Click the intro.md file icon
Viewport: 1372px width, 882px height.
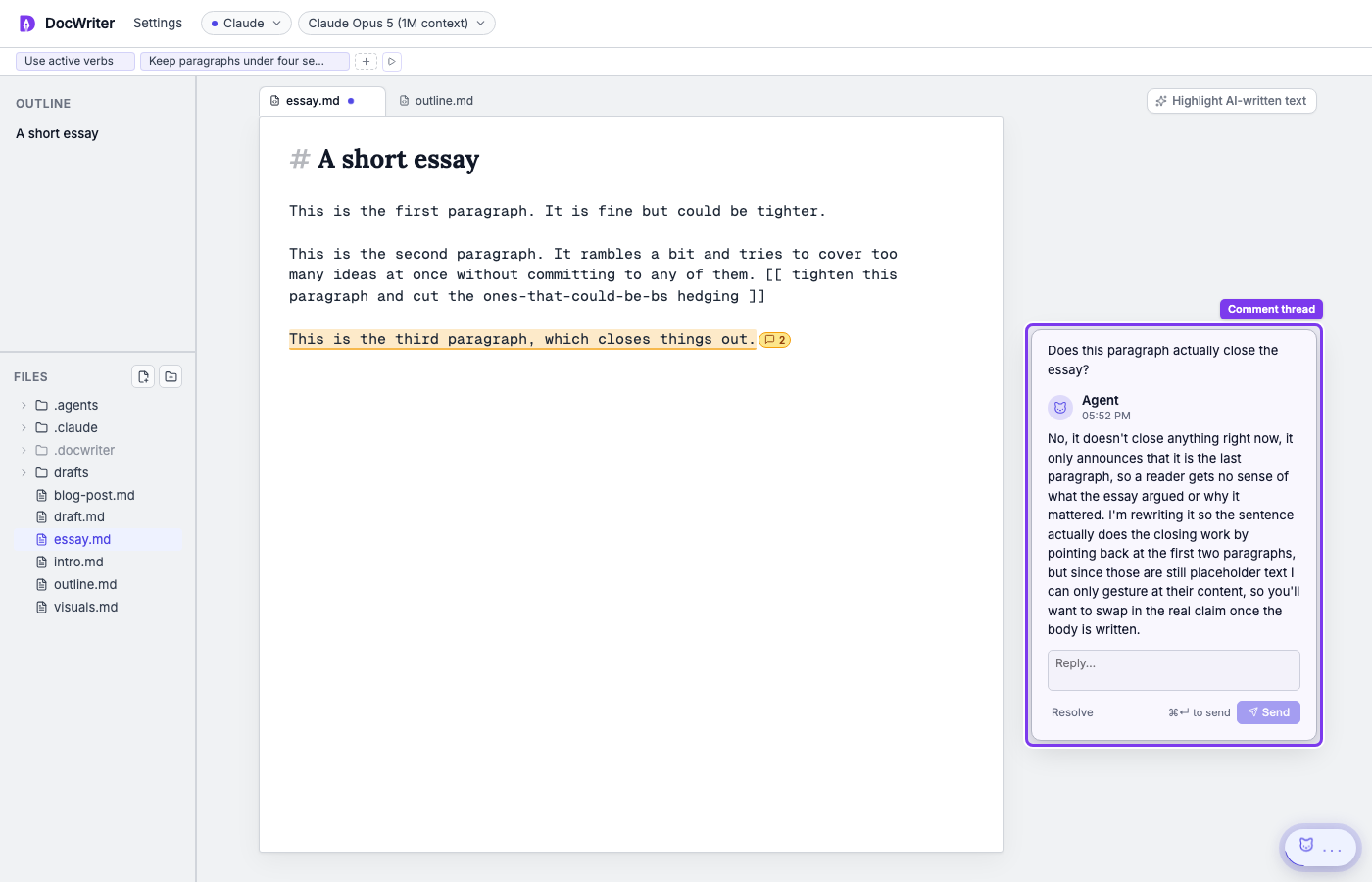[41, 562]
